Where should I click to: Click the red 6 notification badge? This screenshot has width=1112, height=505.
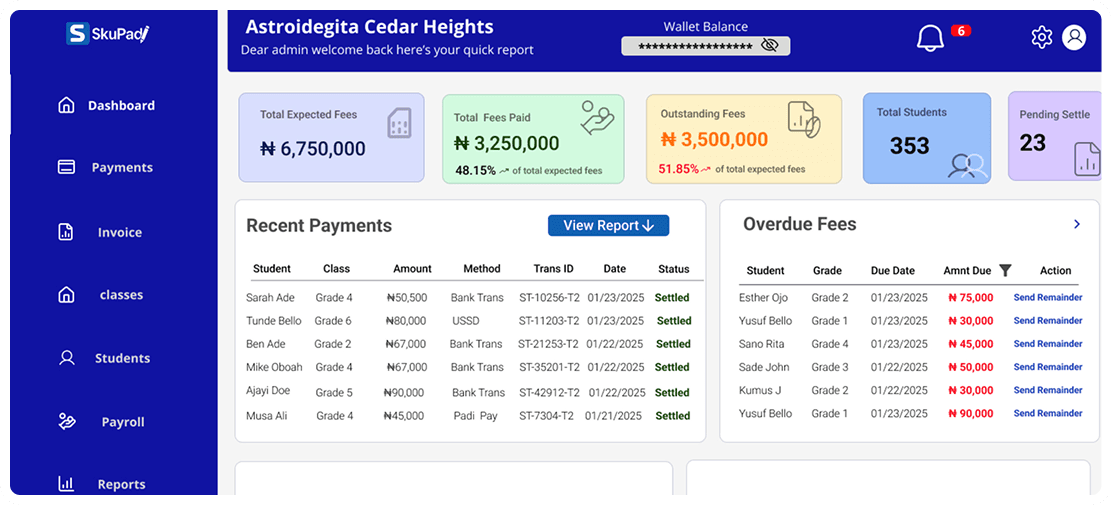click(961, 30)
